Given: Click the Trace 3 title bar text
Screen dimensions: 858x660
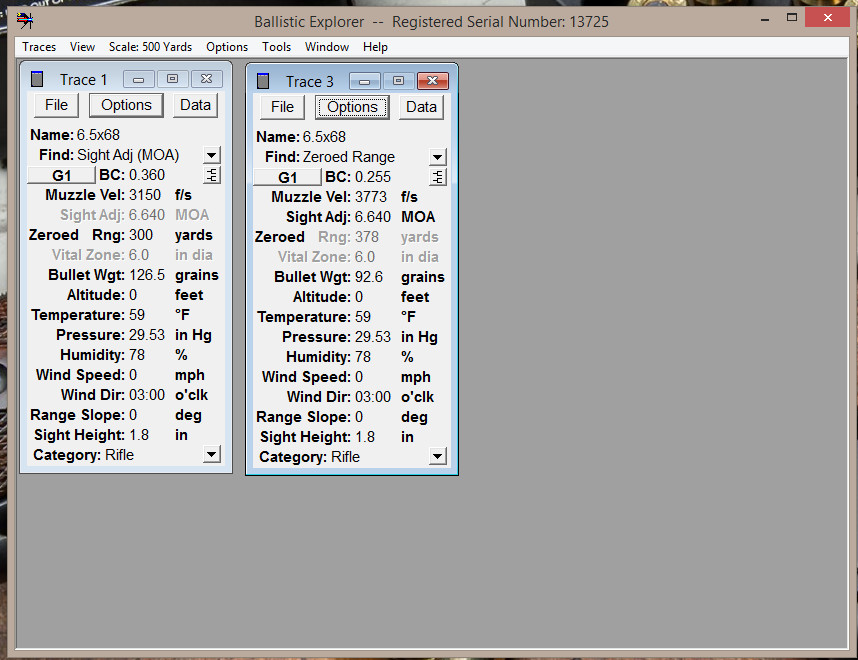Looking at the screenshot, I should tap(310, 82).
